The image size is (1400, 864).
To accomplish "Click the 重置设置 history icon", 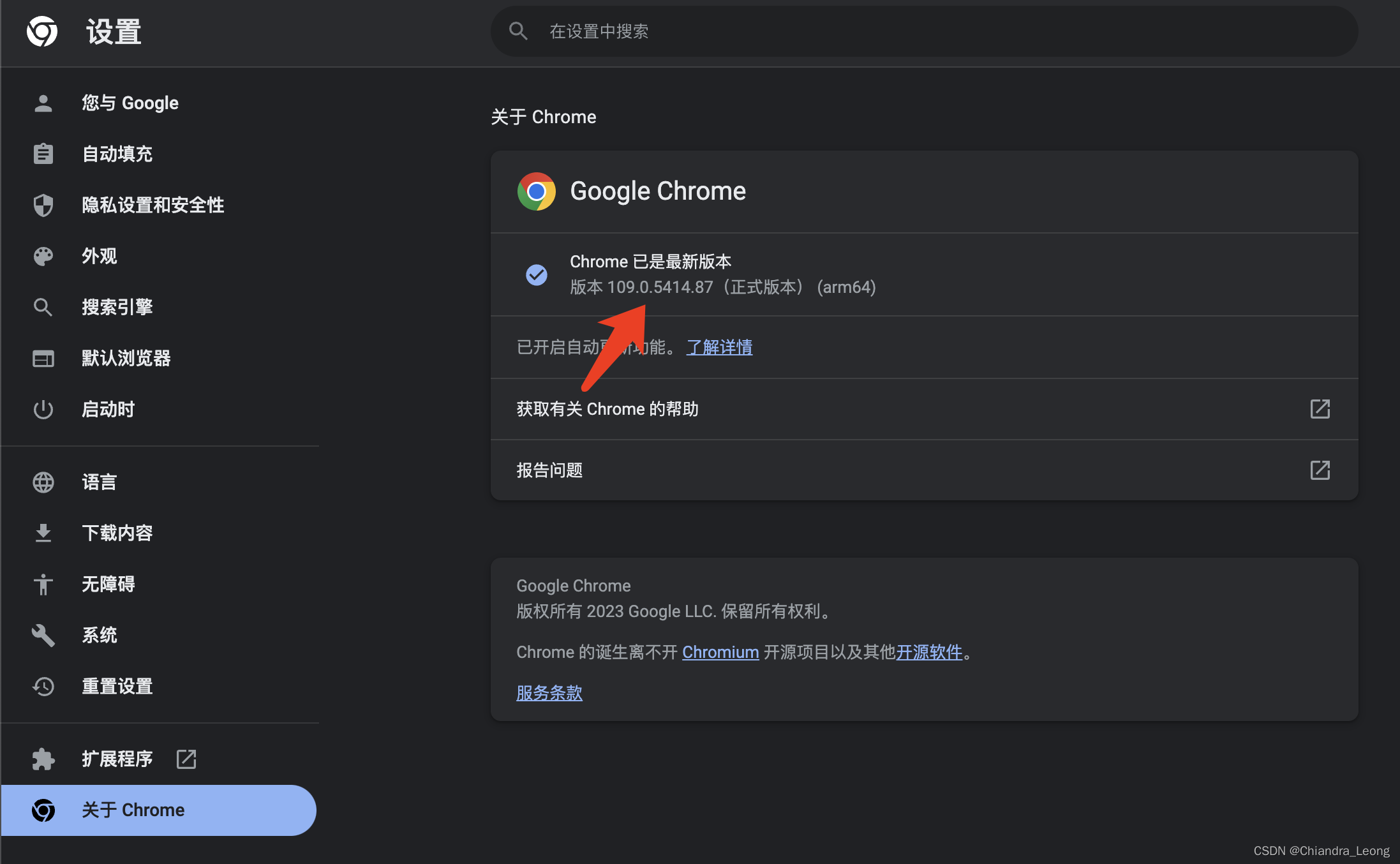I will [43, 686].
